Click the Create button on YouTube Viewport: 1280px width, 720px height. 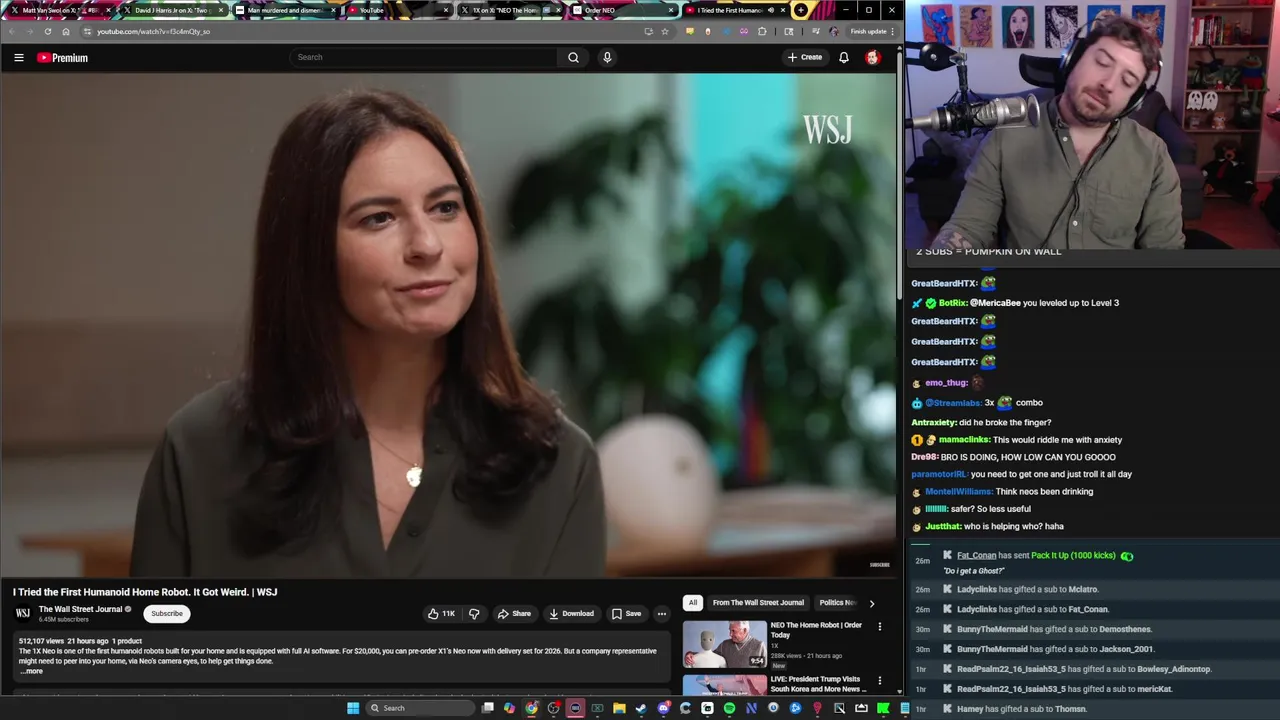(x=804, y=57)
